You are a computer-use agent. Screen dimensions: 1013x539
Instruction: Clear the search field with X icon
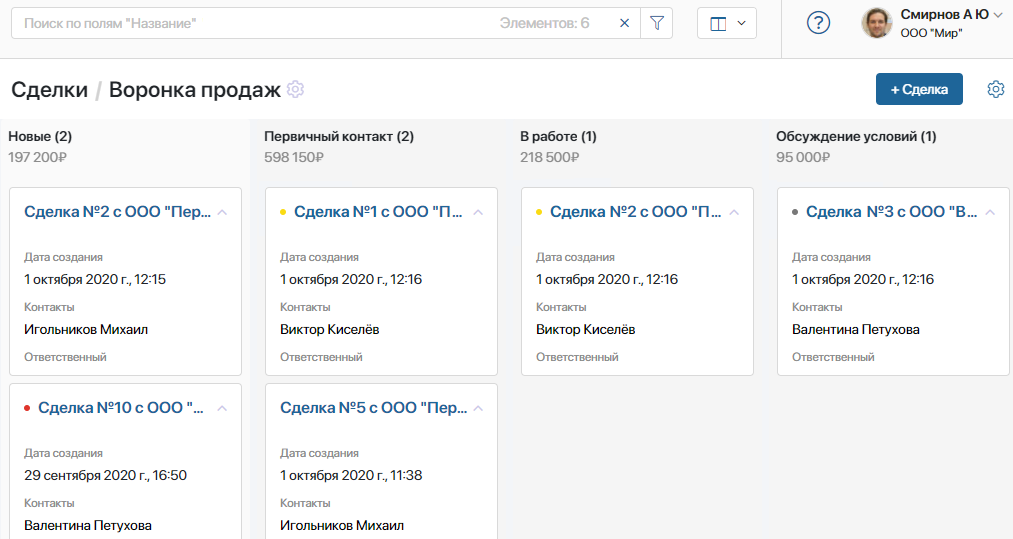(x=624, y=23)
